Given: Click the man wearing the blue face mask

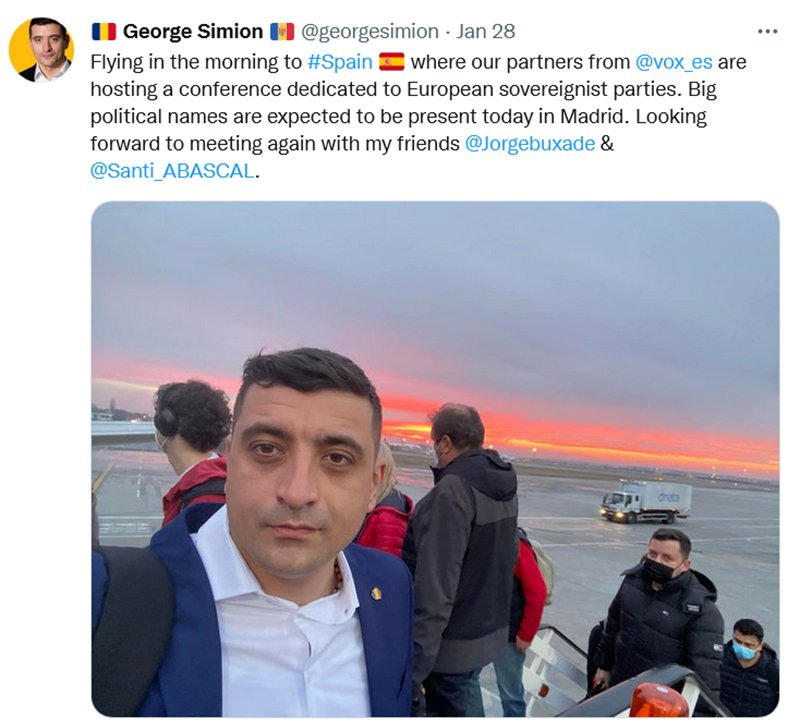Looking at the screenshot, I should click(x=748, y=666).
